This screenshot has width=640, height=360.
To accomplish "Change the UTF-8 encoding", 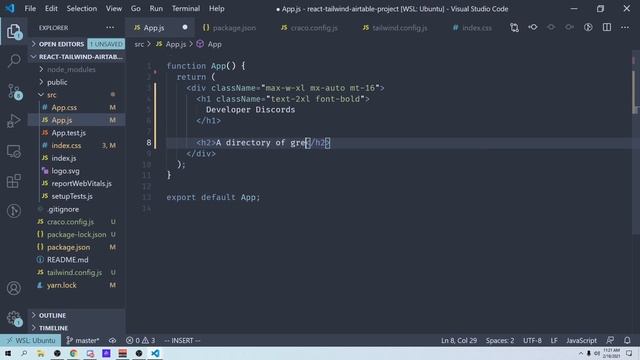I will point(532,340).
